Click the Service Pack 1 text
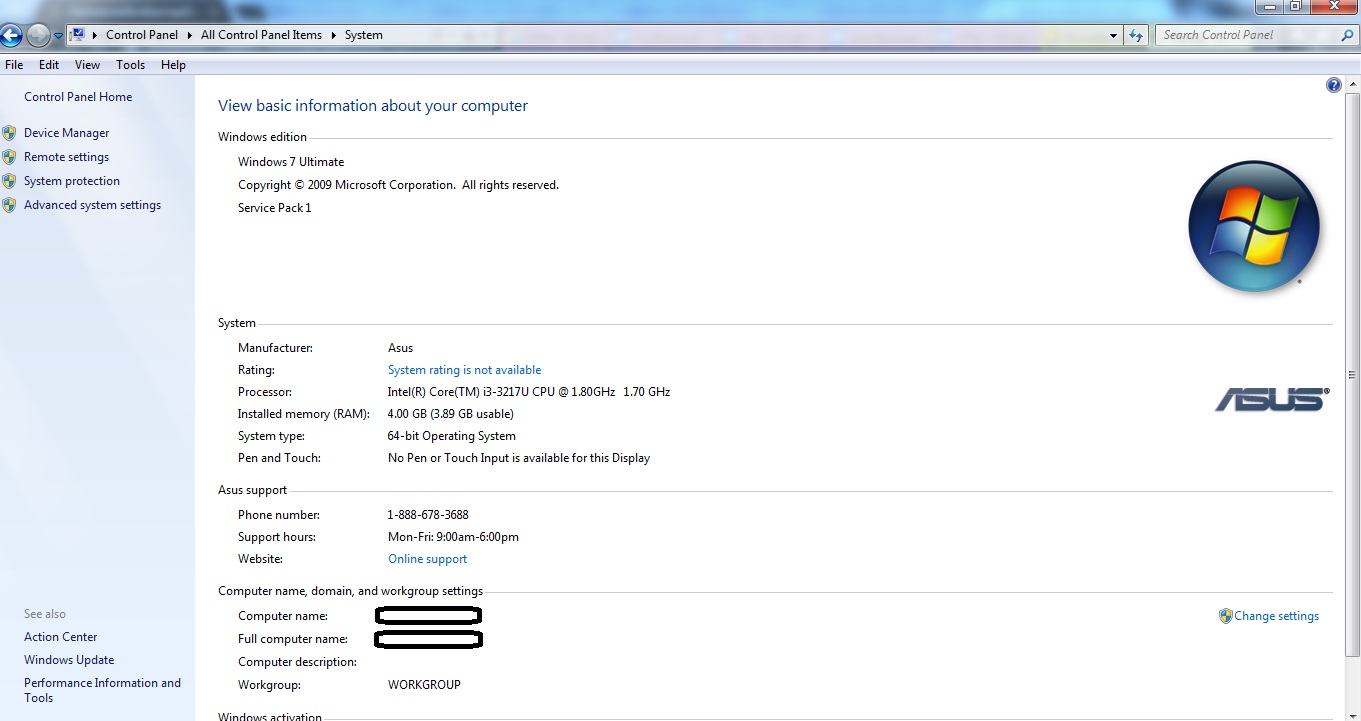 click(275, 208)
